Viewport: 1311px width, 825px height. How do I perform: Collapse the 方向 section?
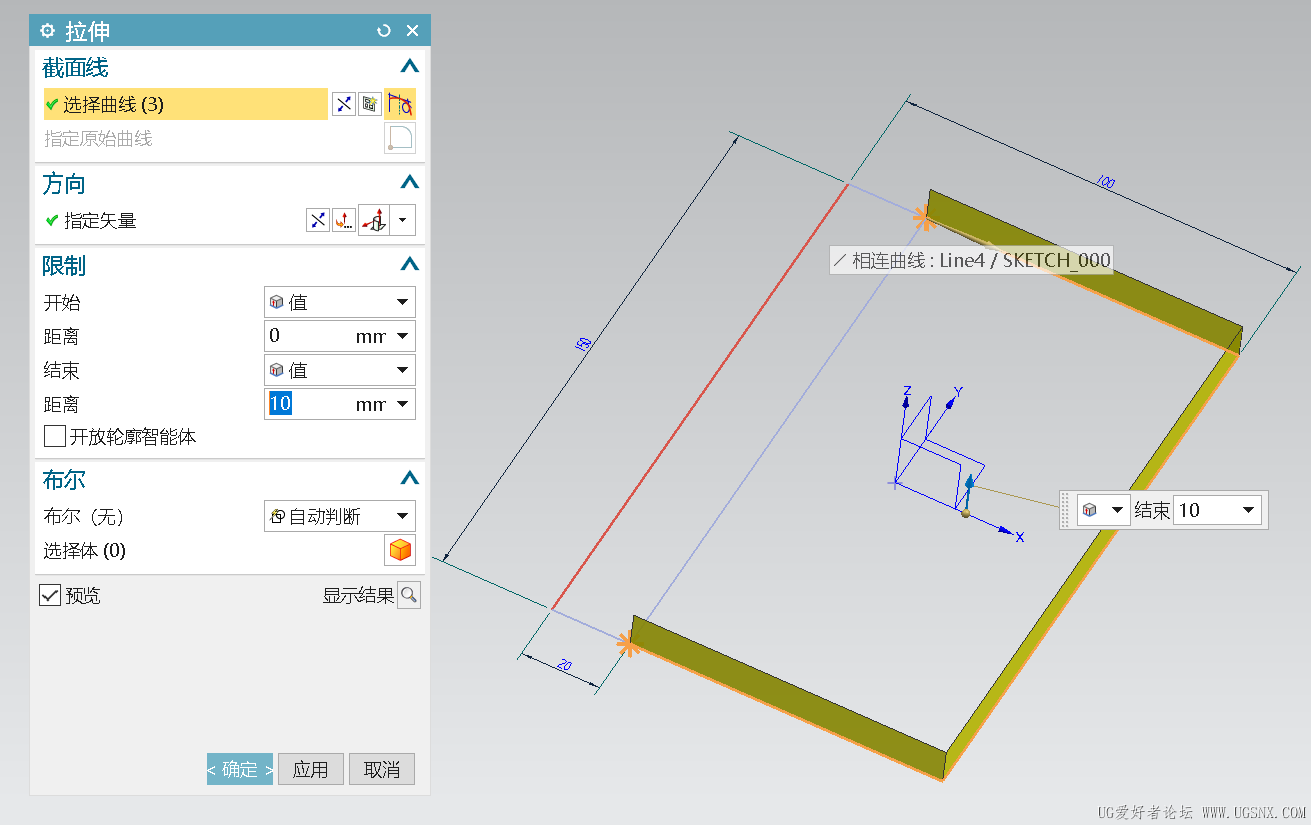[408, 183]
